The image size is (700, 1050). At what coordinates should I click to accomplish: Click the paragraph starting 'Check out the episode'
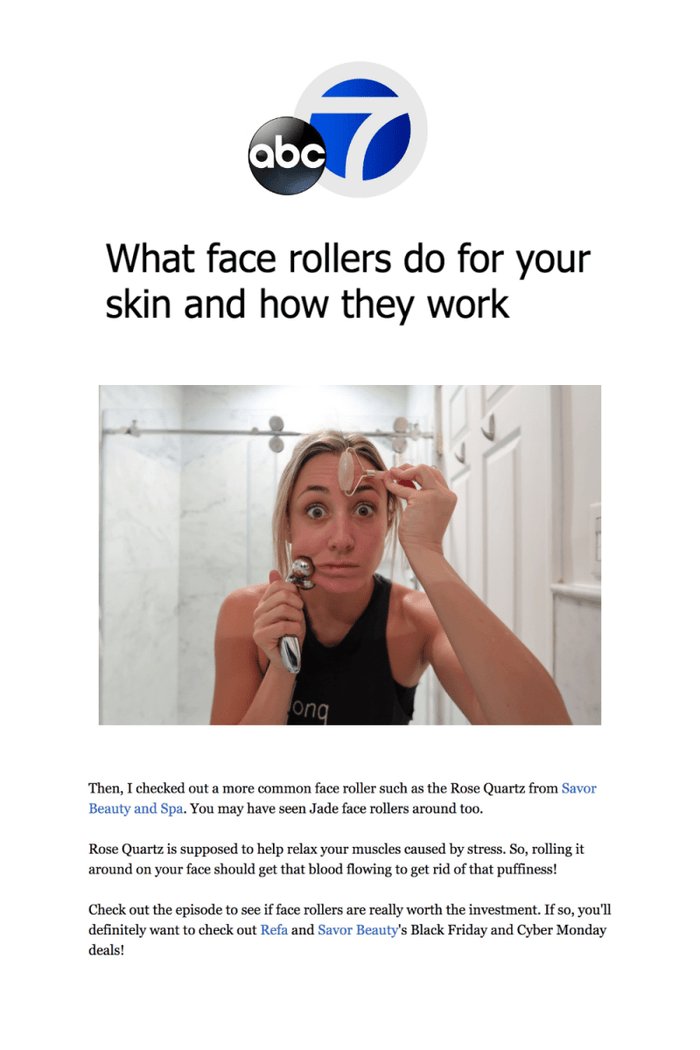(350, 929)
